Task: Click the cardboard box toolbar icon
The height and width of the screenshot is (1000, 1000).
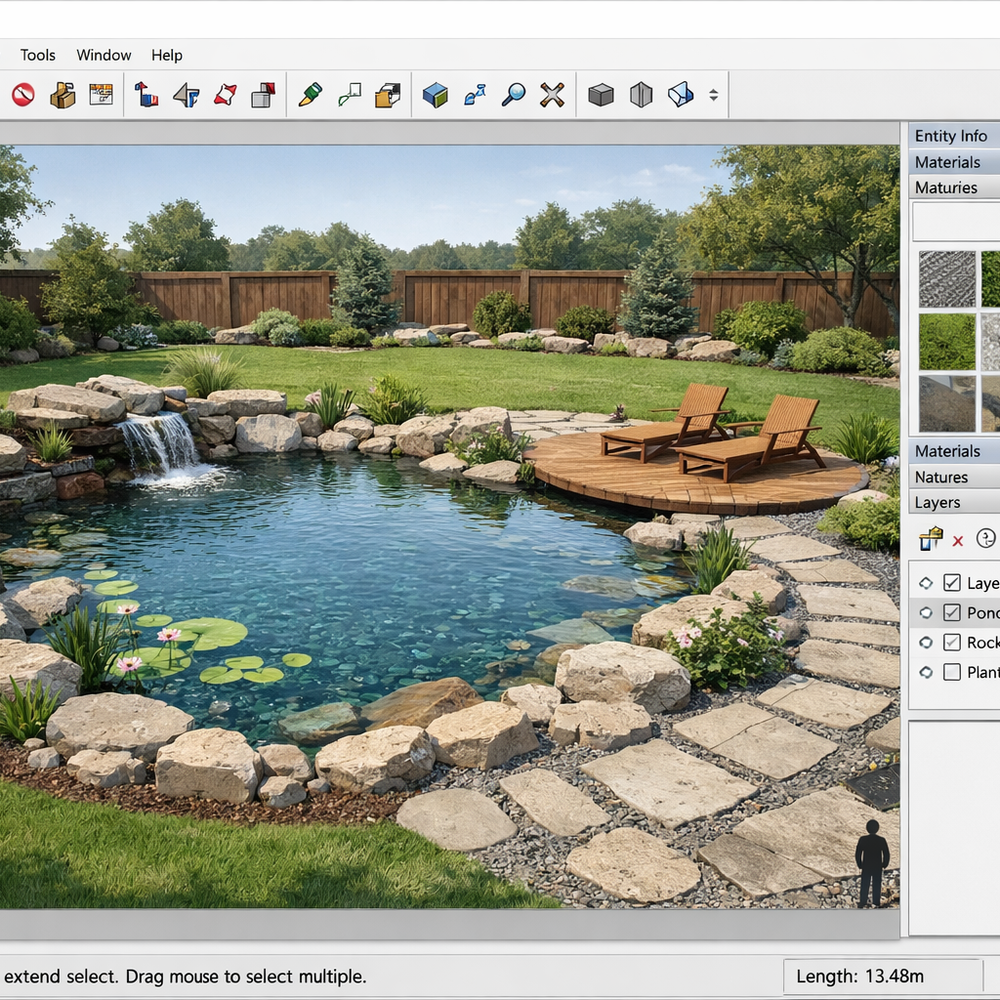Action: (x=63, y=95)
